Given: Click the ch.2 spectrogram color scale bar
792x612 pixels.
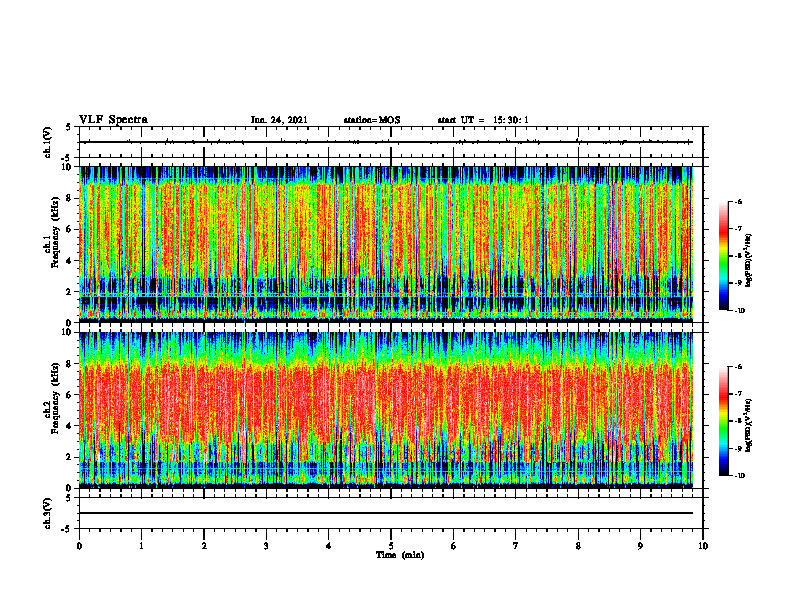Looking at the screenshot, I should click(x=723, y=421).
